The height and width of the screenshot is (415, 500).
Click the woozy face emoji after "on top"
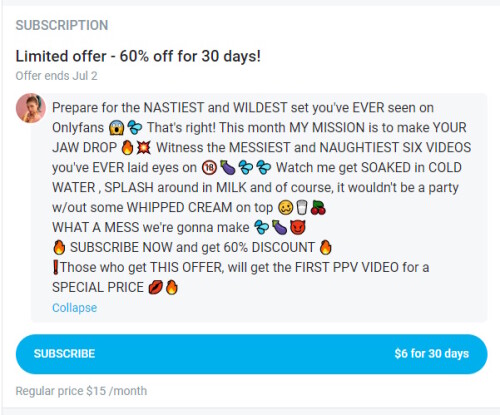click(285, 208)
